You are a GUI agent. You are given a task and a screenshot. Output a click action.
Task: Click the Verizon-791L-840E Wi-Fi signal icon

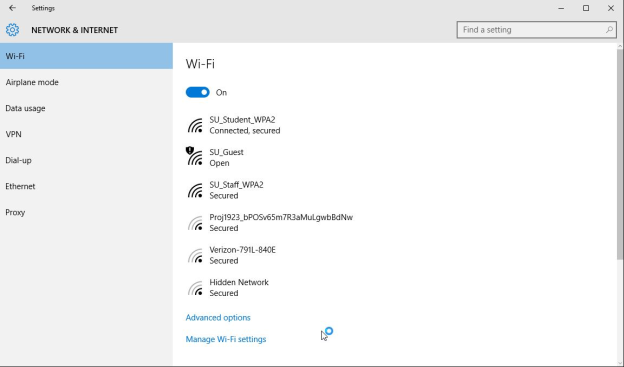coord(195,256)
